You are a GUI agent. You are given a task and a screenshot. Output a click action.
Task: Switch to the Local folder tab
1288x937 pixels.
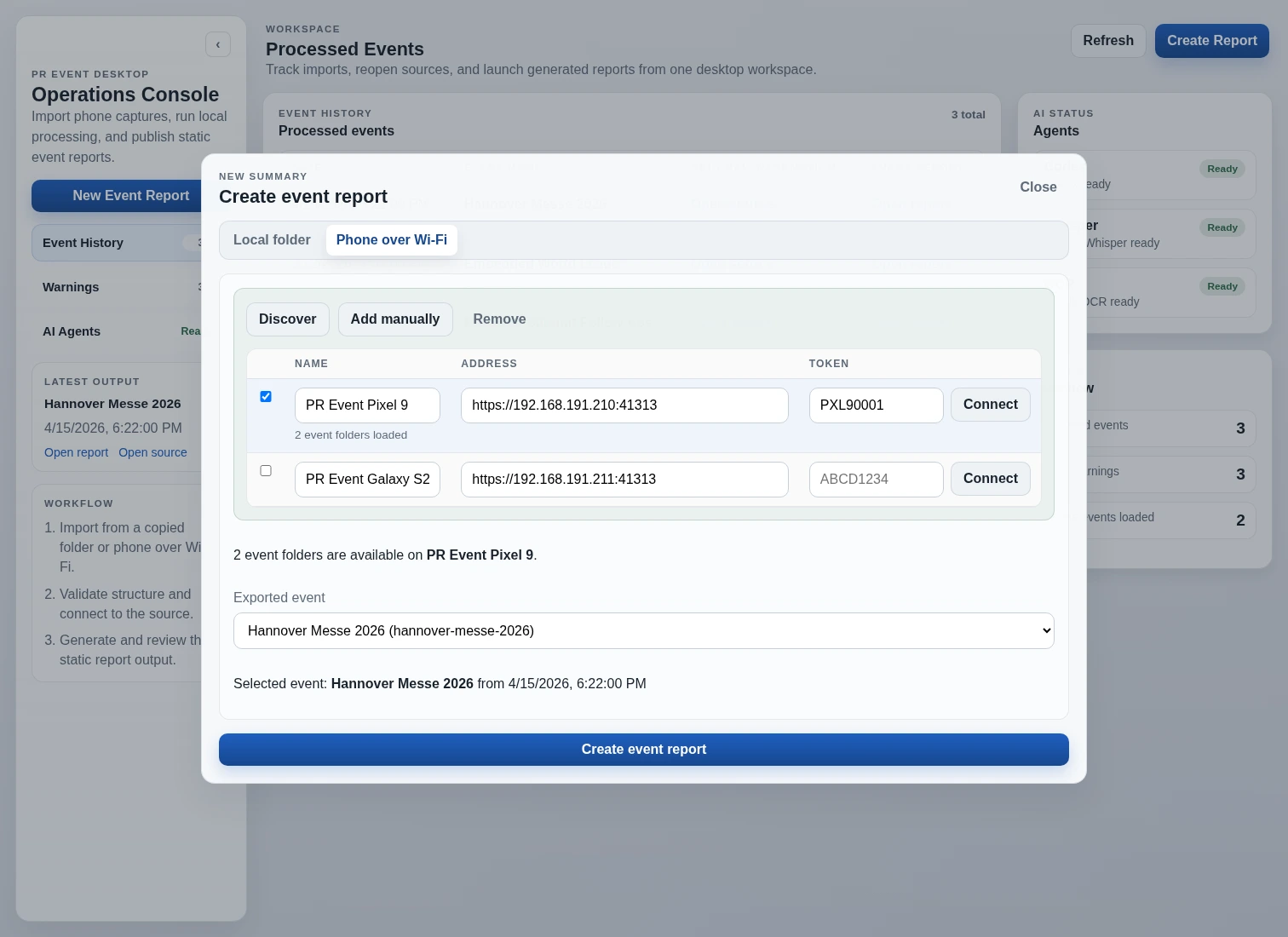pos(272,240)
